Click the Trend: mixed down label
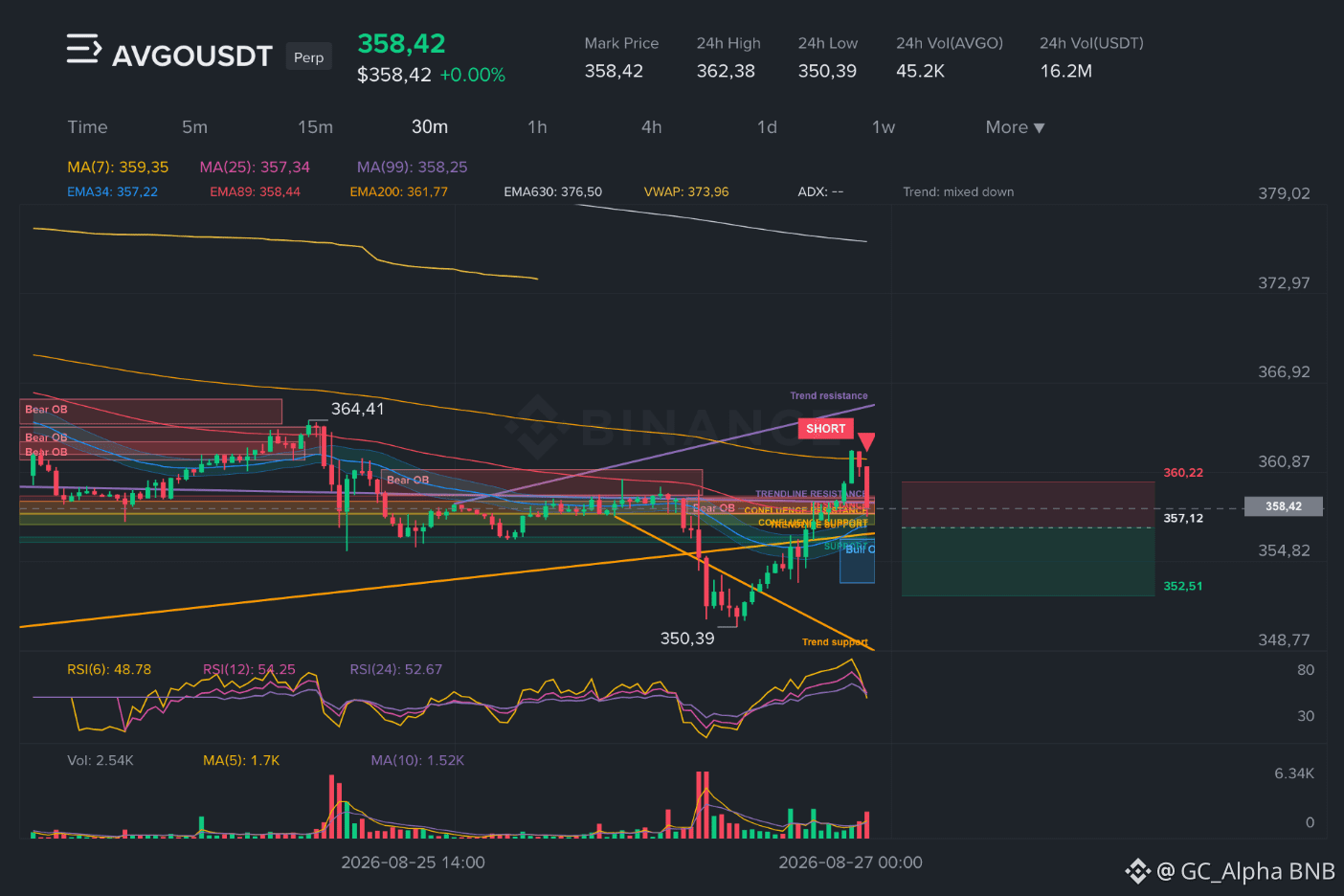 tap(958, 191)
